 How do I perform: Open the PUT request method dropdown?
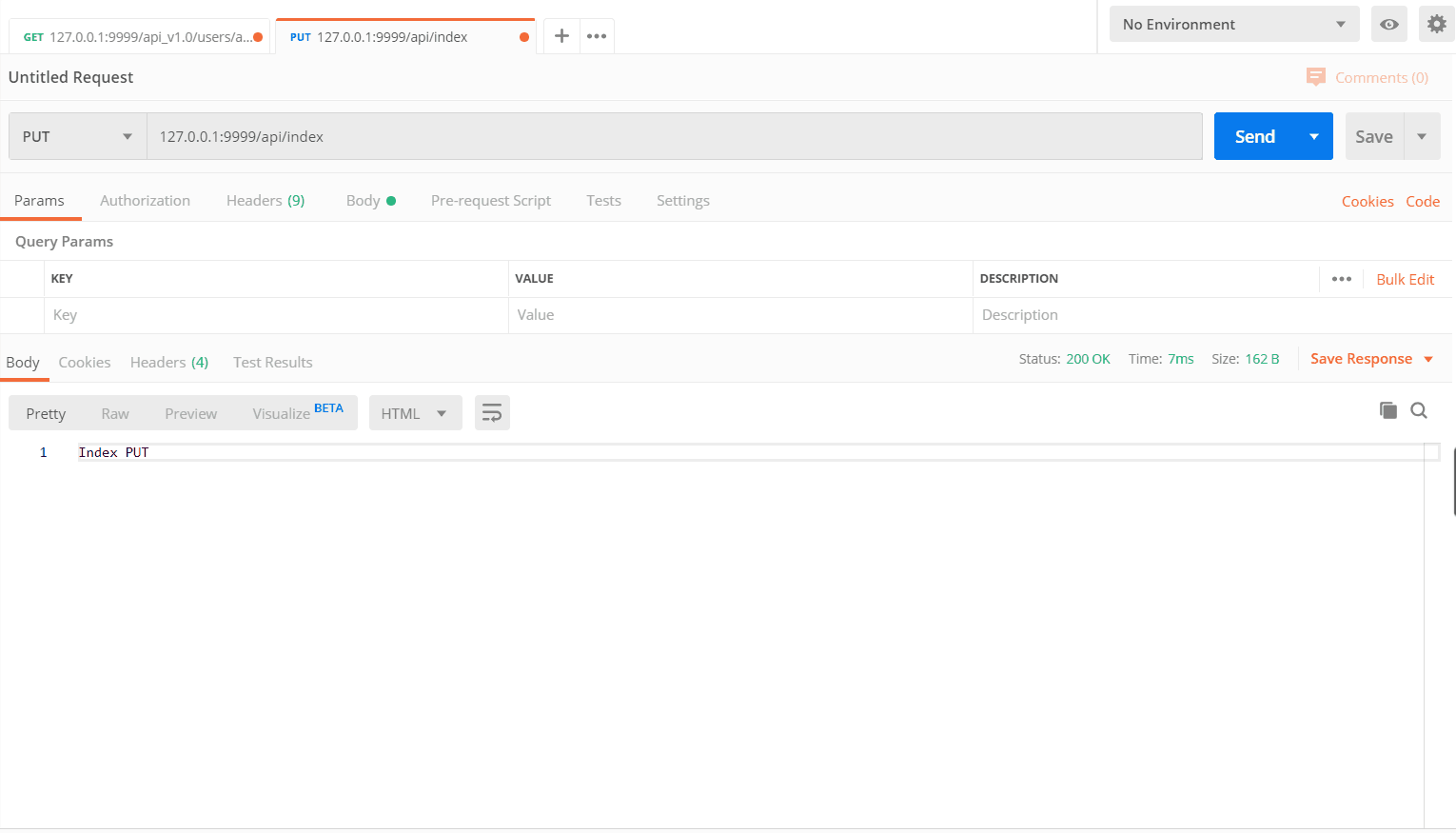point(76,135)
